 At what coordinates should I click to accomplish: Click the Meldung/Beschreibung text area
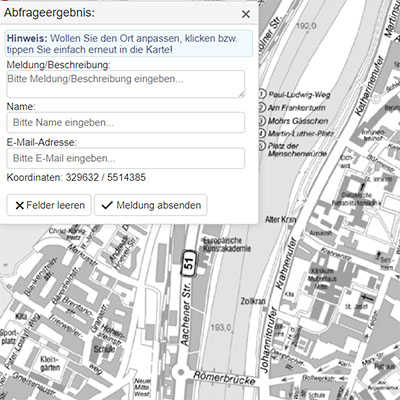click(126, 84)
